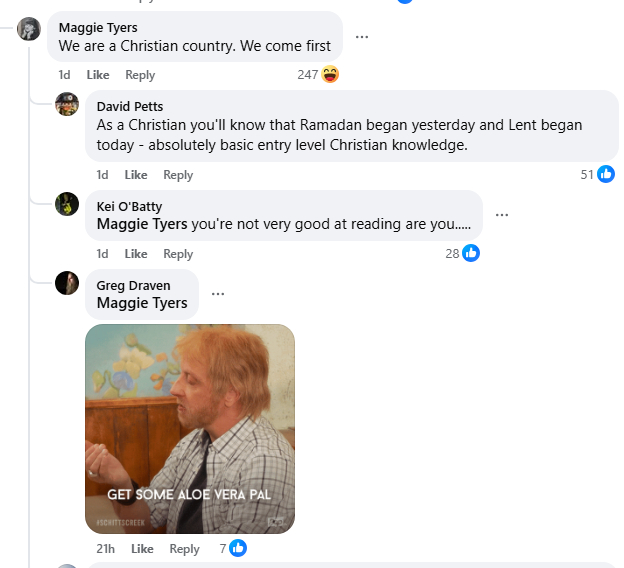Click like reaction icon under Greg Draven's GIF
Screen dimensions: 624x568
pyautogui.click(x=238, y=548)
